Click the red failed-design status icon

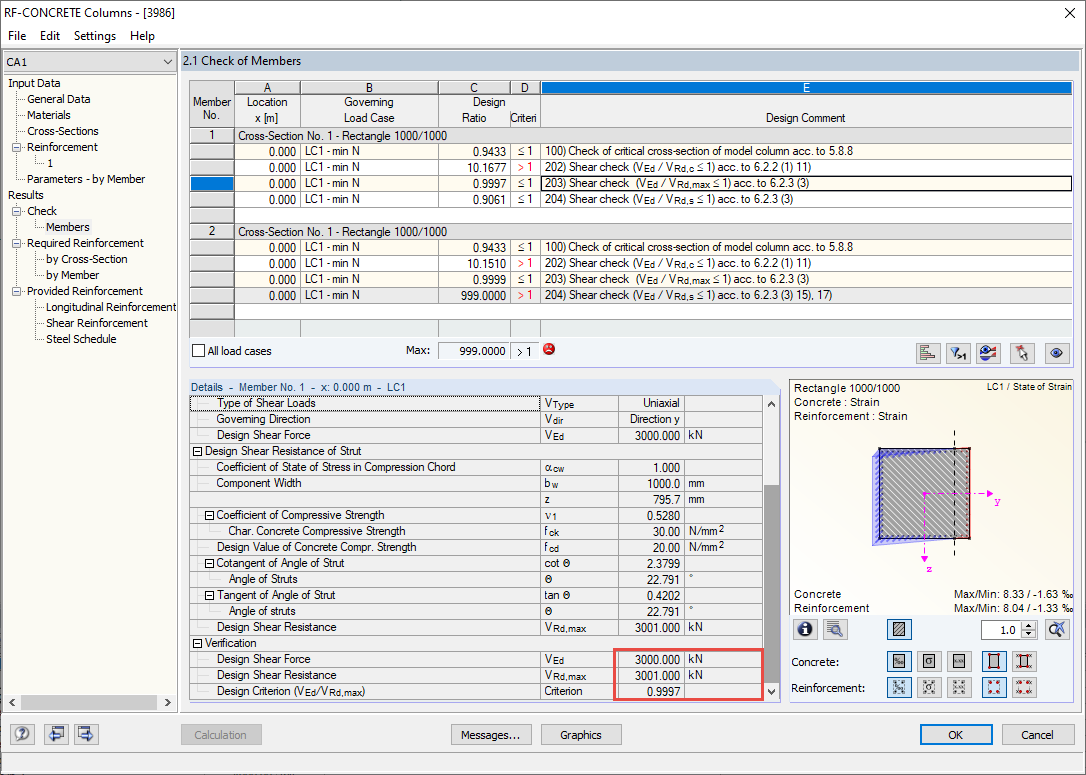pyautogui.click(x=549, y=349)
